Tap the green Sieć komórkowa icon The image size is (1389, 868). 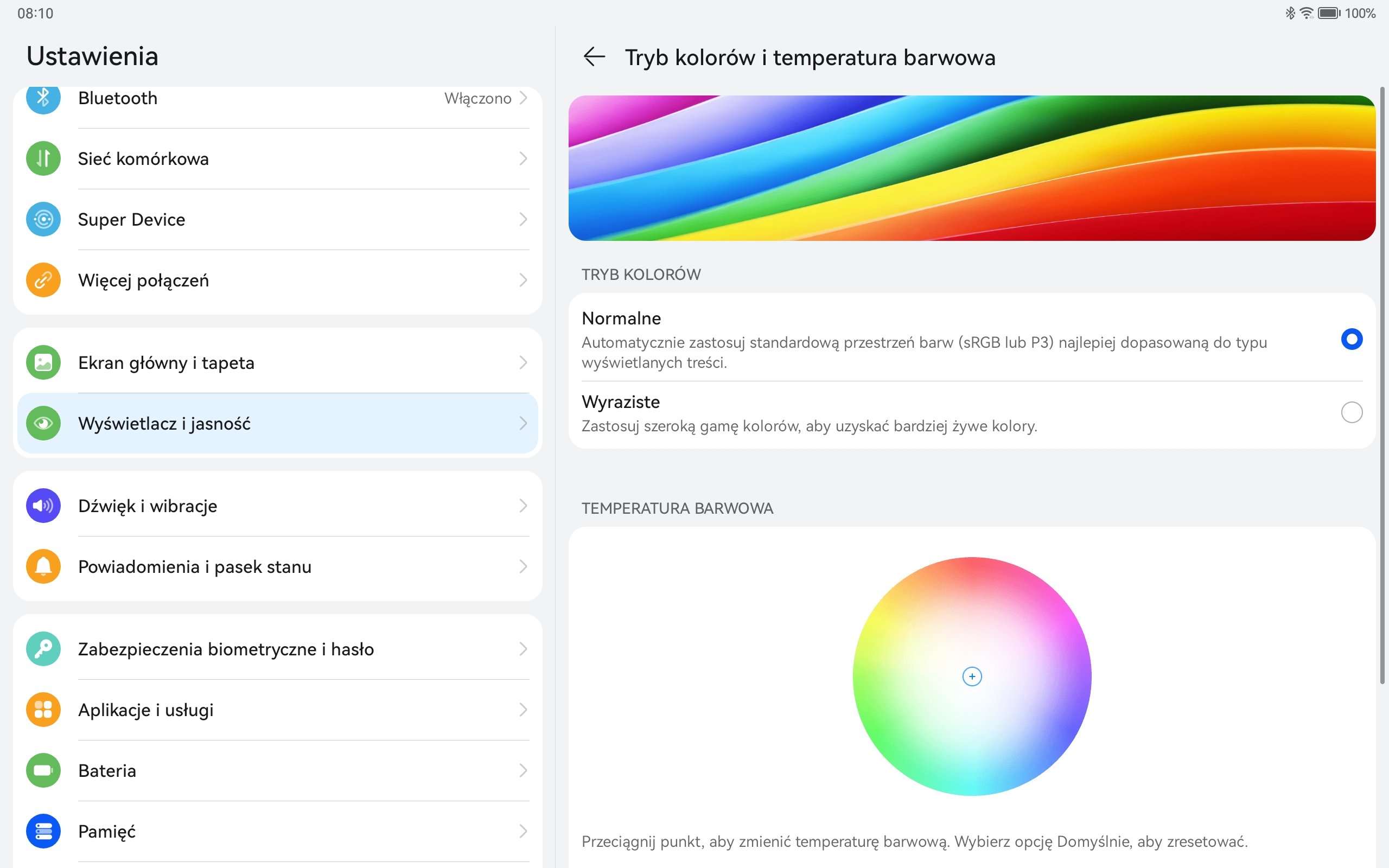click(43, 158)
